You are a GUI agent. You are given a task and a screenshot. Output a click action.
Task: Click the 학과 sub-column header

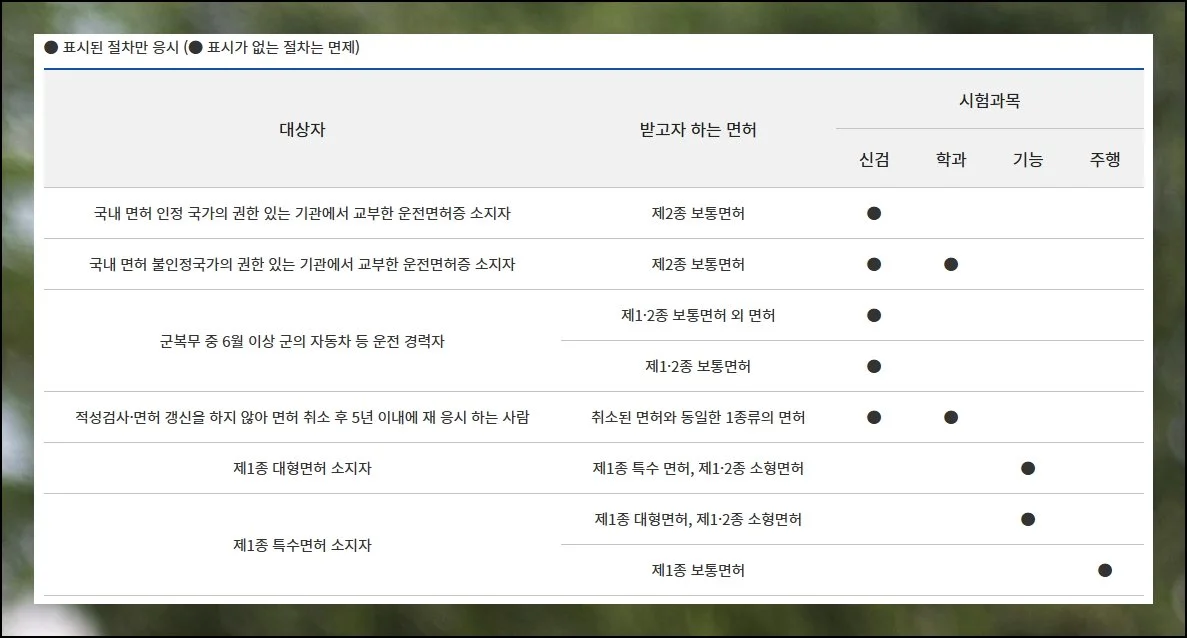click(951, 159)
